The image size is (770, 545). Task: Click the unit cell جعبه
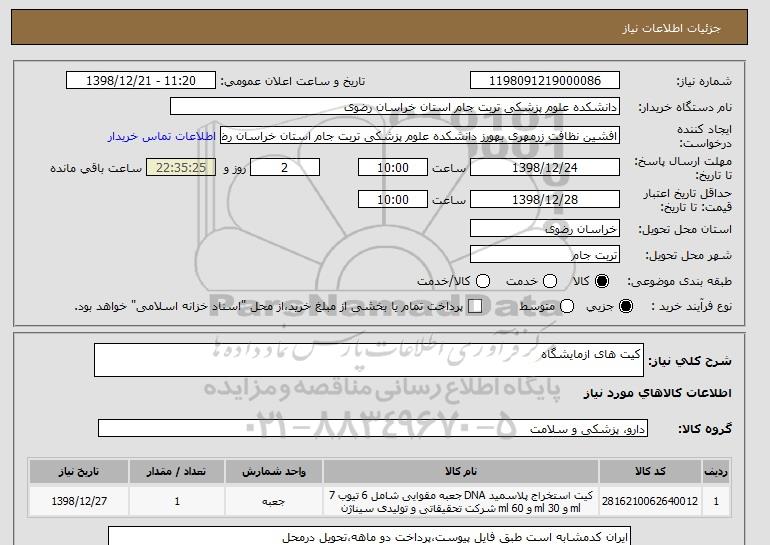click(274, 501)
